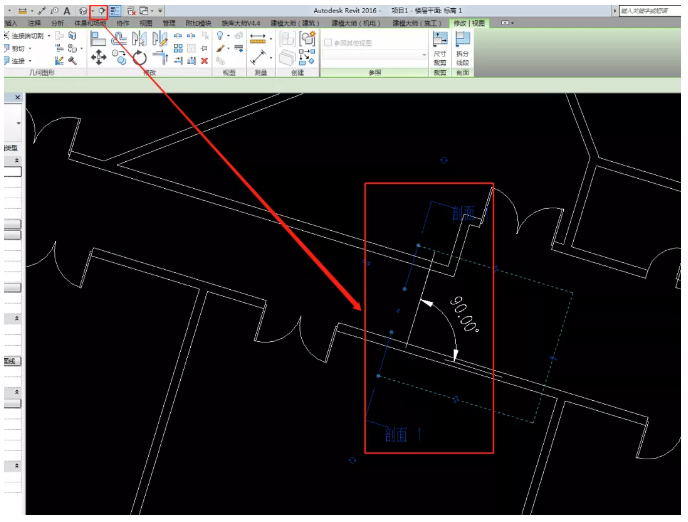Click the Section tool in quick access toolbar
This screenshot has height=522, width=688.
point(102,11)
